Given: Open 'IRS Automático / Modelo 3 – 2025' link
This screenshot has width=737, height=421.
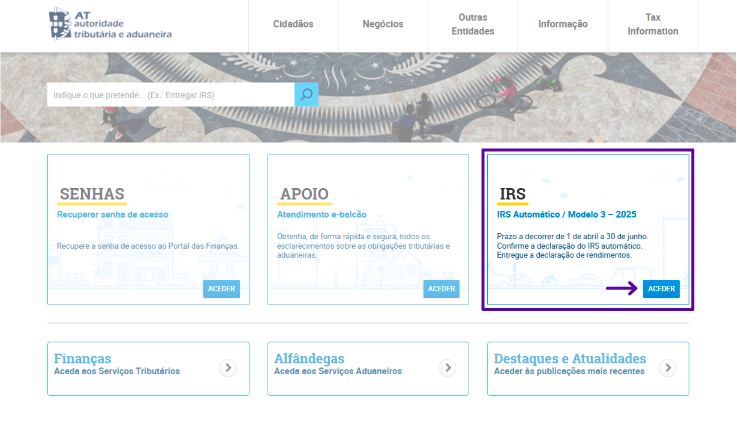Looking at the screenshot, I should 566,214.
